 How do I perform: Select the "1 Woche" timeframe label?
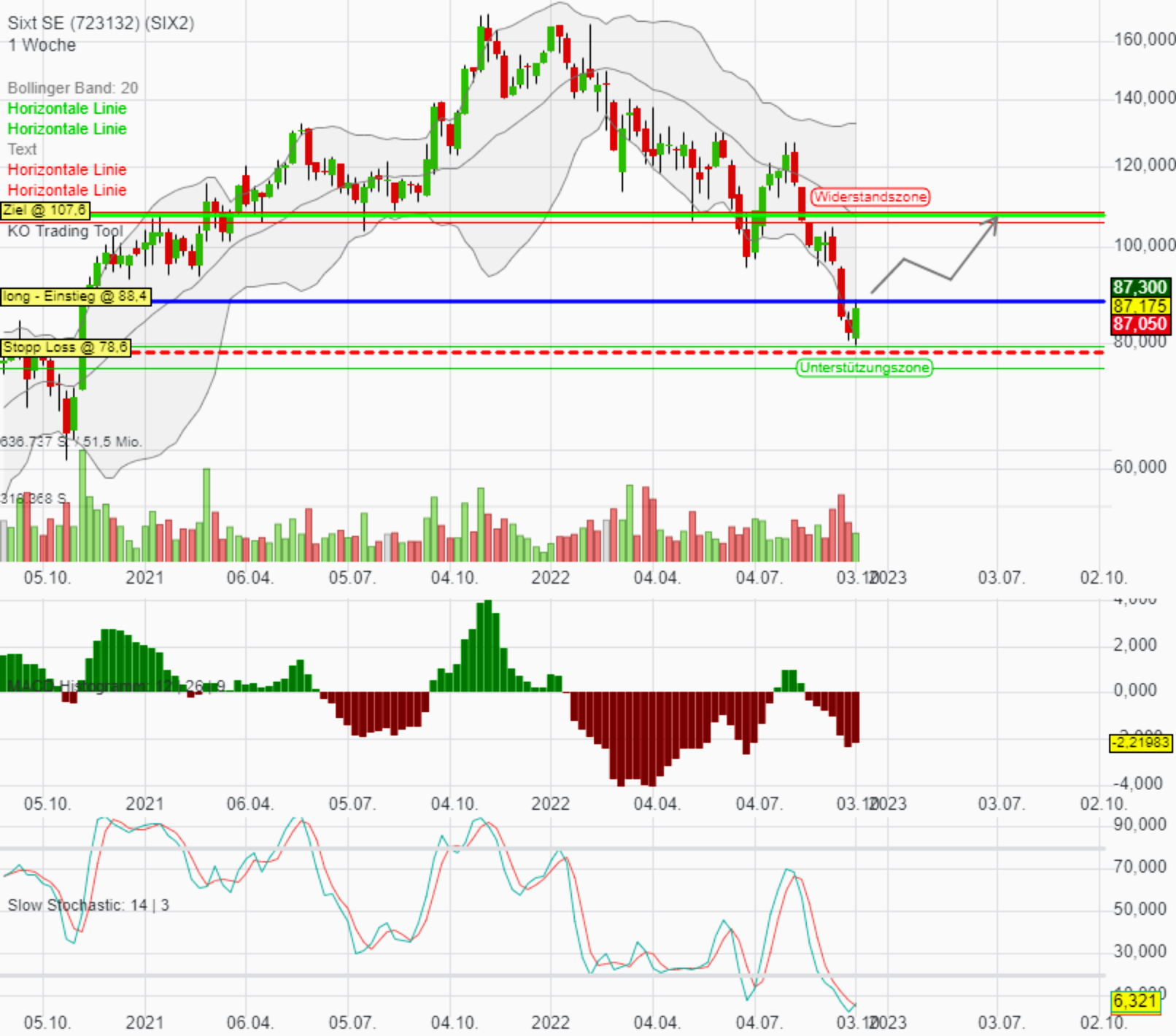coord(42,45)
